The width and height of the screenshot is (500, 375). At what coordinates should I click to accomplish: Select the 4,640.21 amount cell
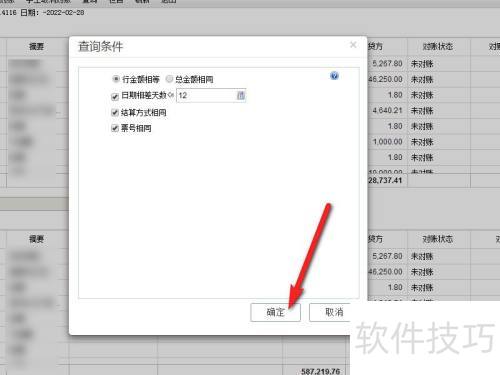tap(387, 111)
